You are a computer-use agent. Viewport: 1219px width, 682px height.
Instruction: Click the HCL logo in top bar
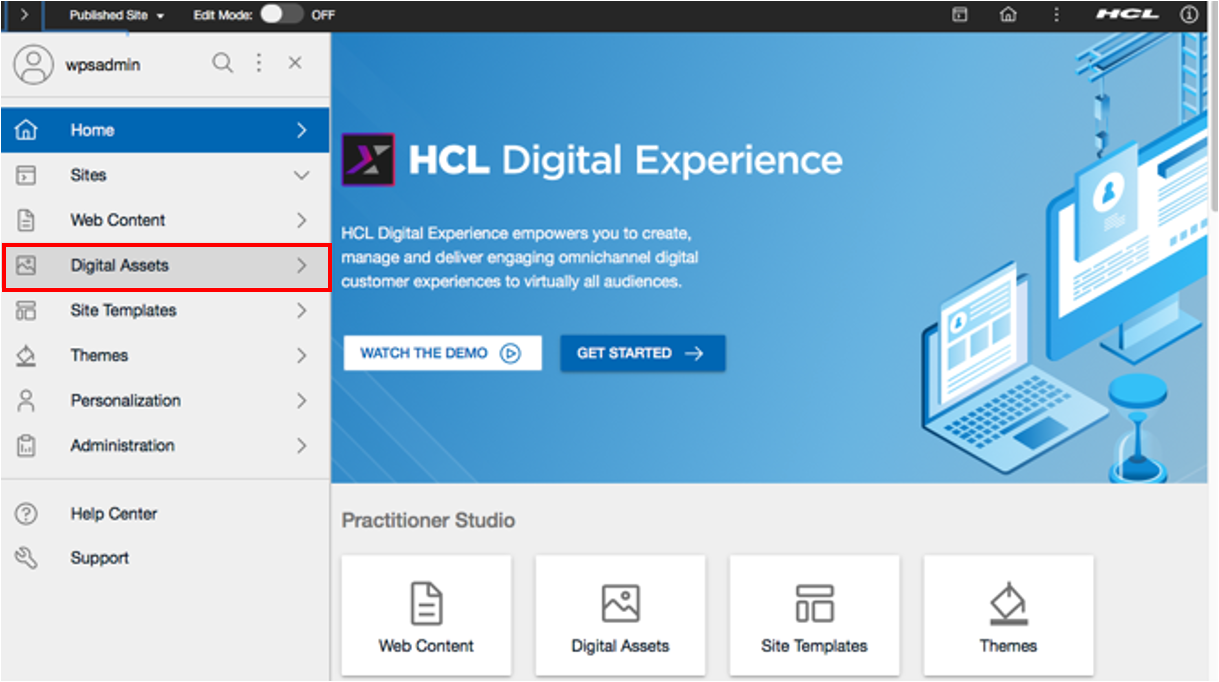[x=1127, y=15]
